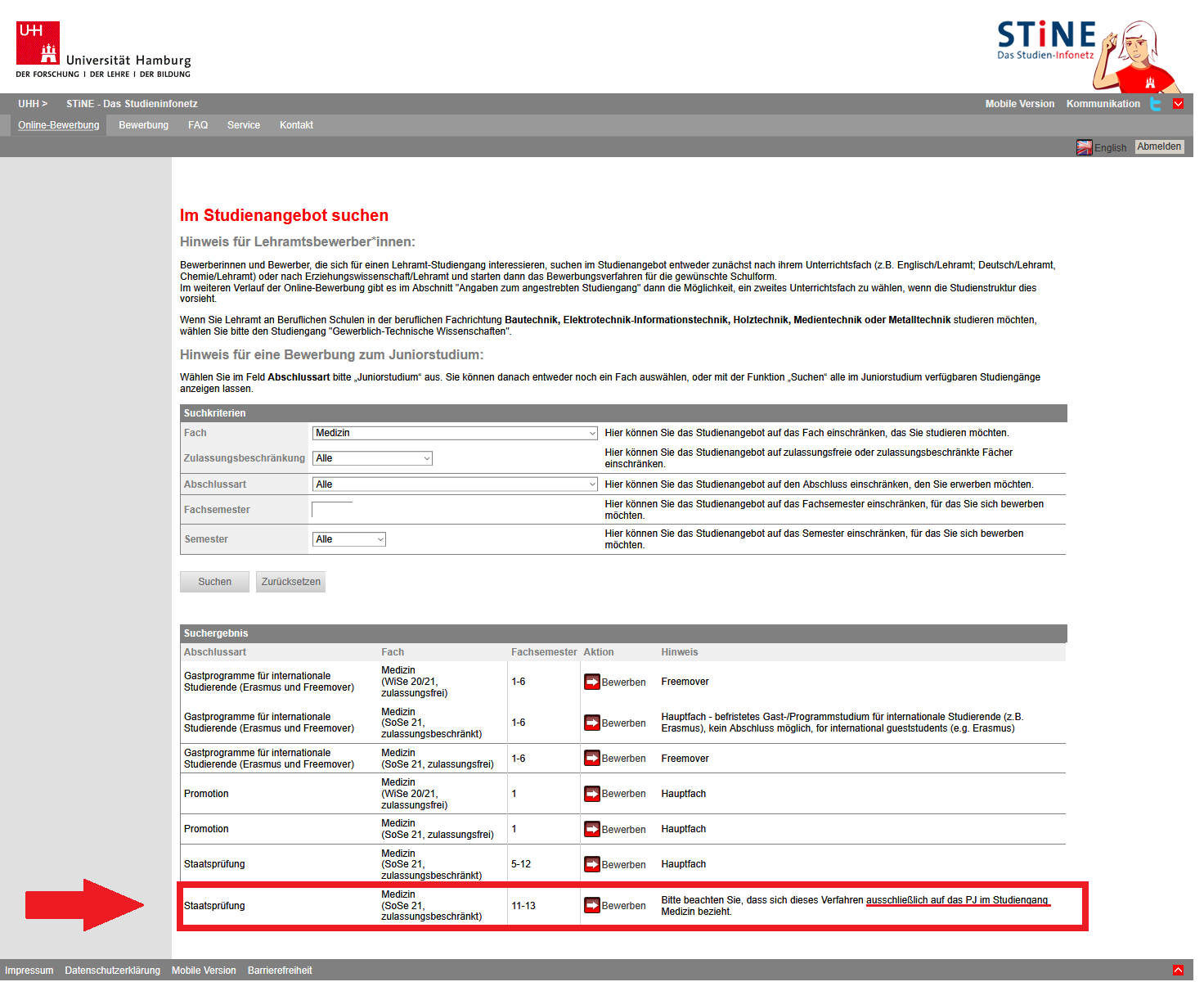Click scroll-to-top red icon in footer
1204x982 pixels.
[1178, 971]
